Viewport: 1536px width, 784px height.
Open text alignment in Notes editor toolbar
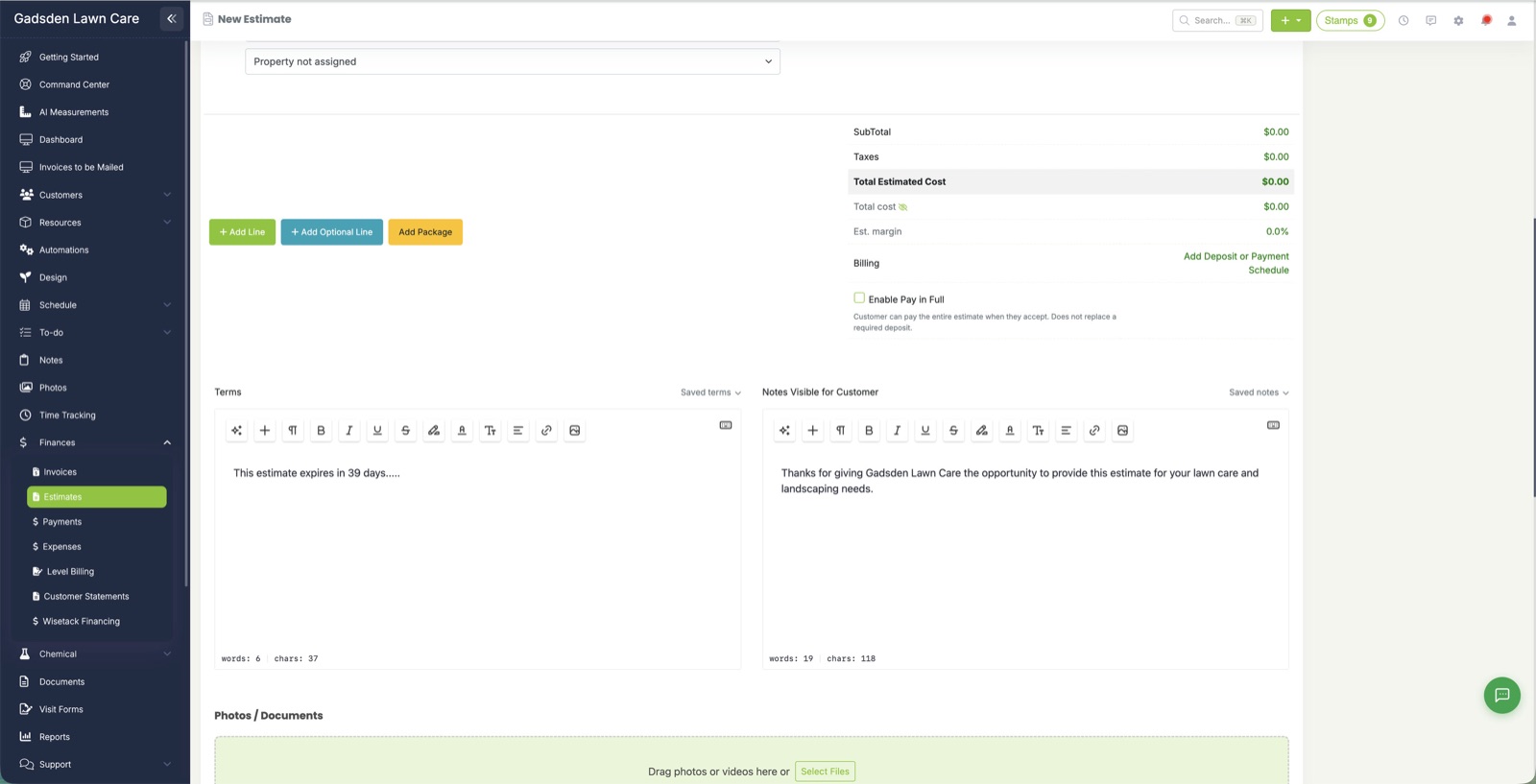1066,431
